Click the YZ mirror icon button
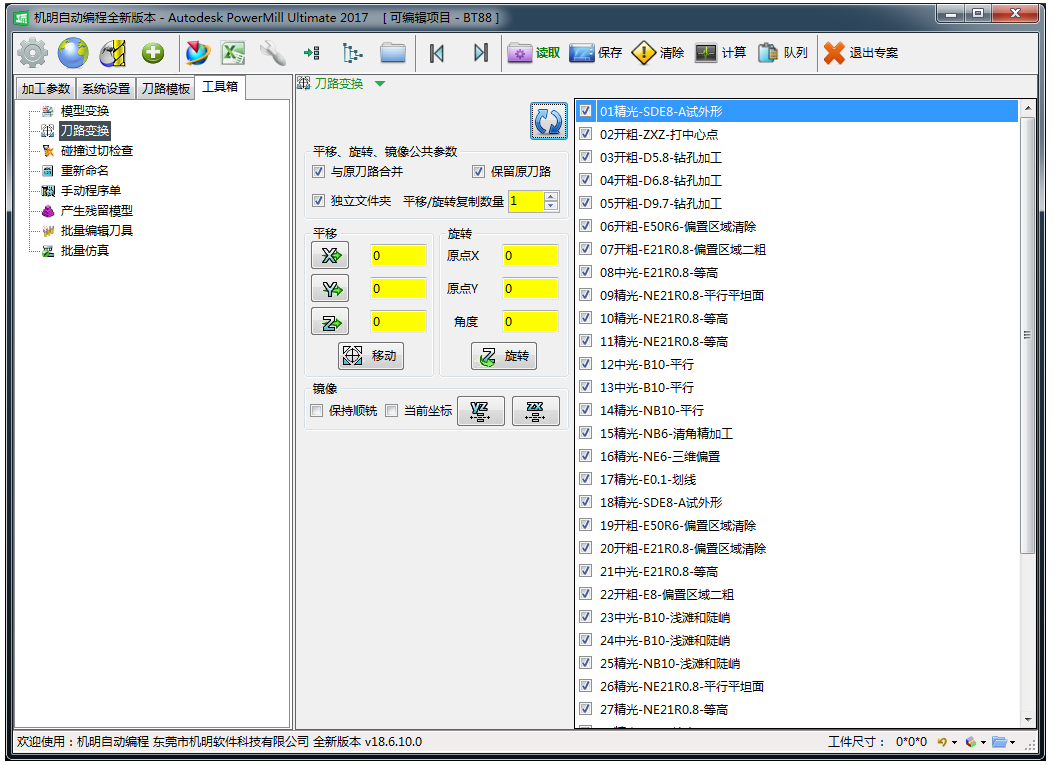 point(480,410)
